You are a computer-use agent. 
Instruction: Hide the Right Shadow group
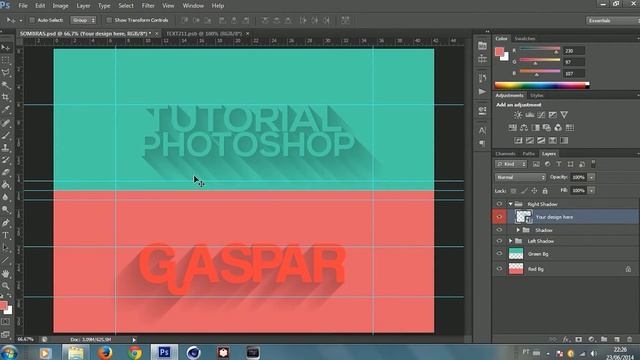pyautogui.click(x=499, y=204)
